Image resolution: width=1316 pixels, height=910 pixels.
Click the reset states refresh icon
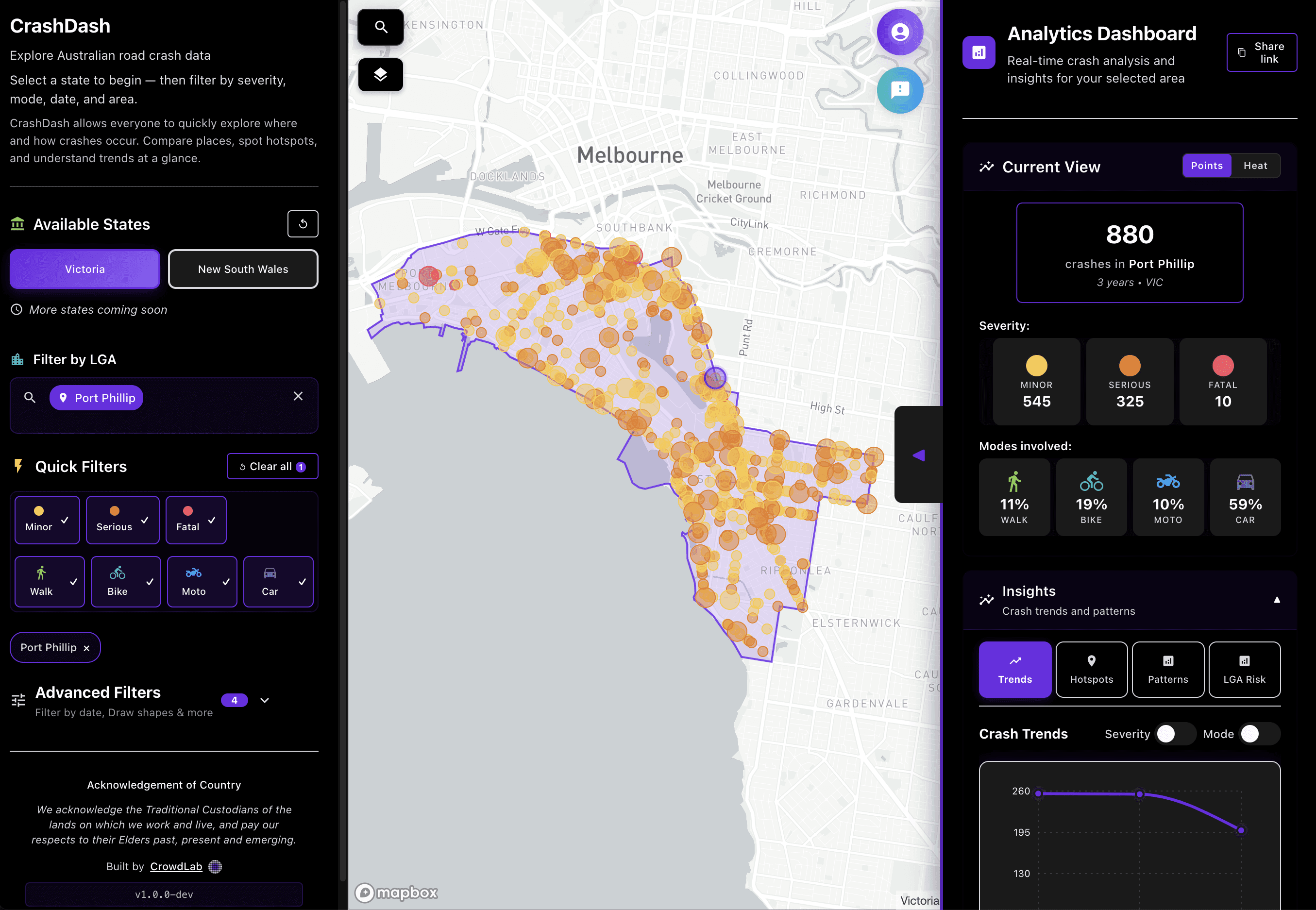(303, 224)
